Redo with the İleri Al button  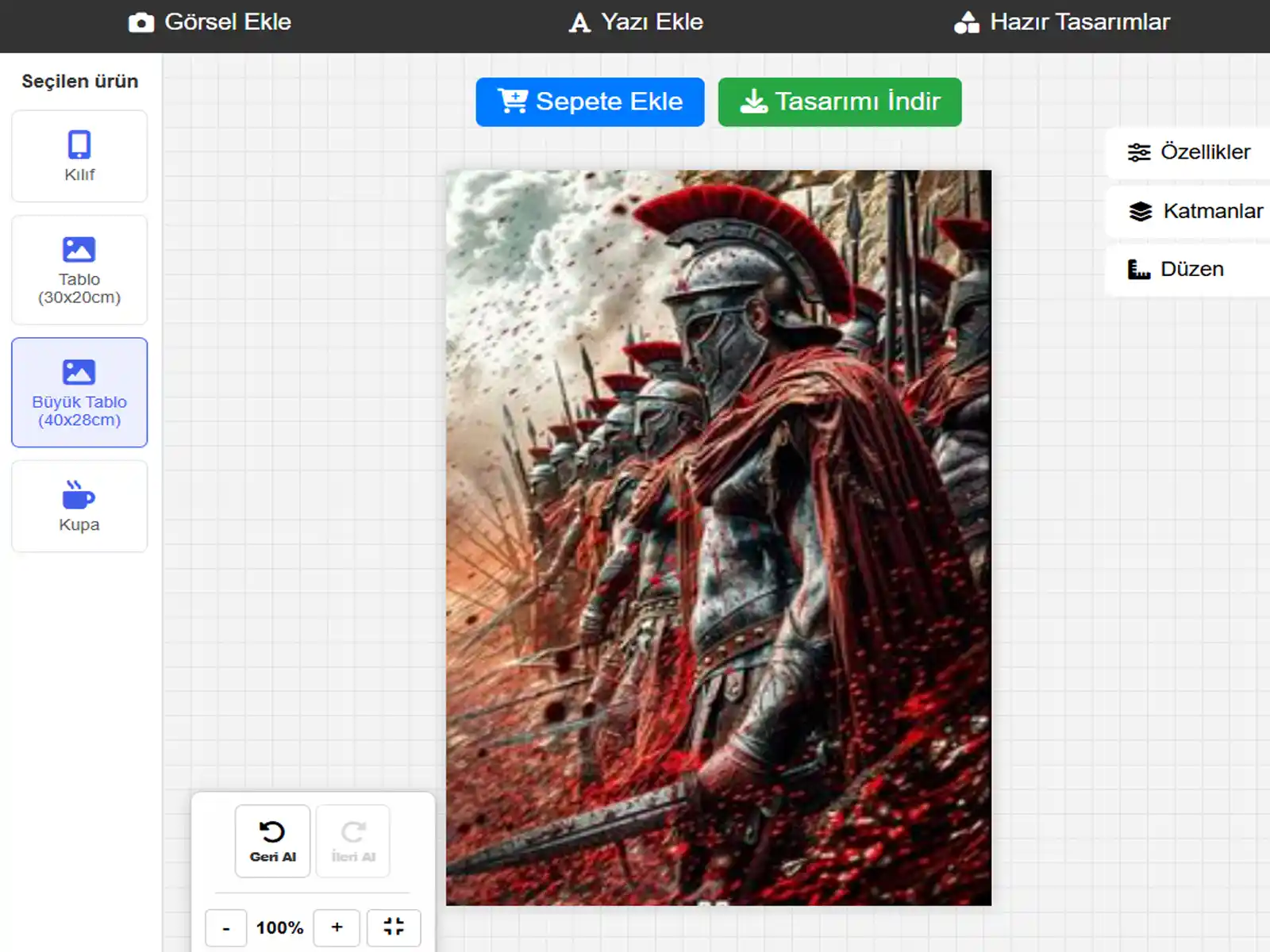tap(353, 841)
